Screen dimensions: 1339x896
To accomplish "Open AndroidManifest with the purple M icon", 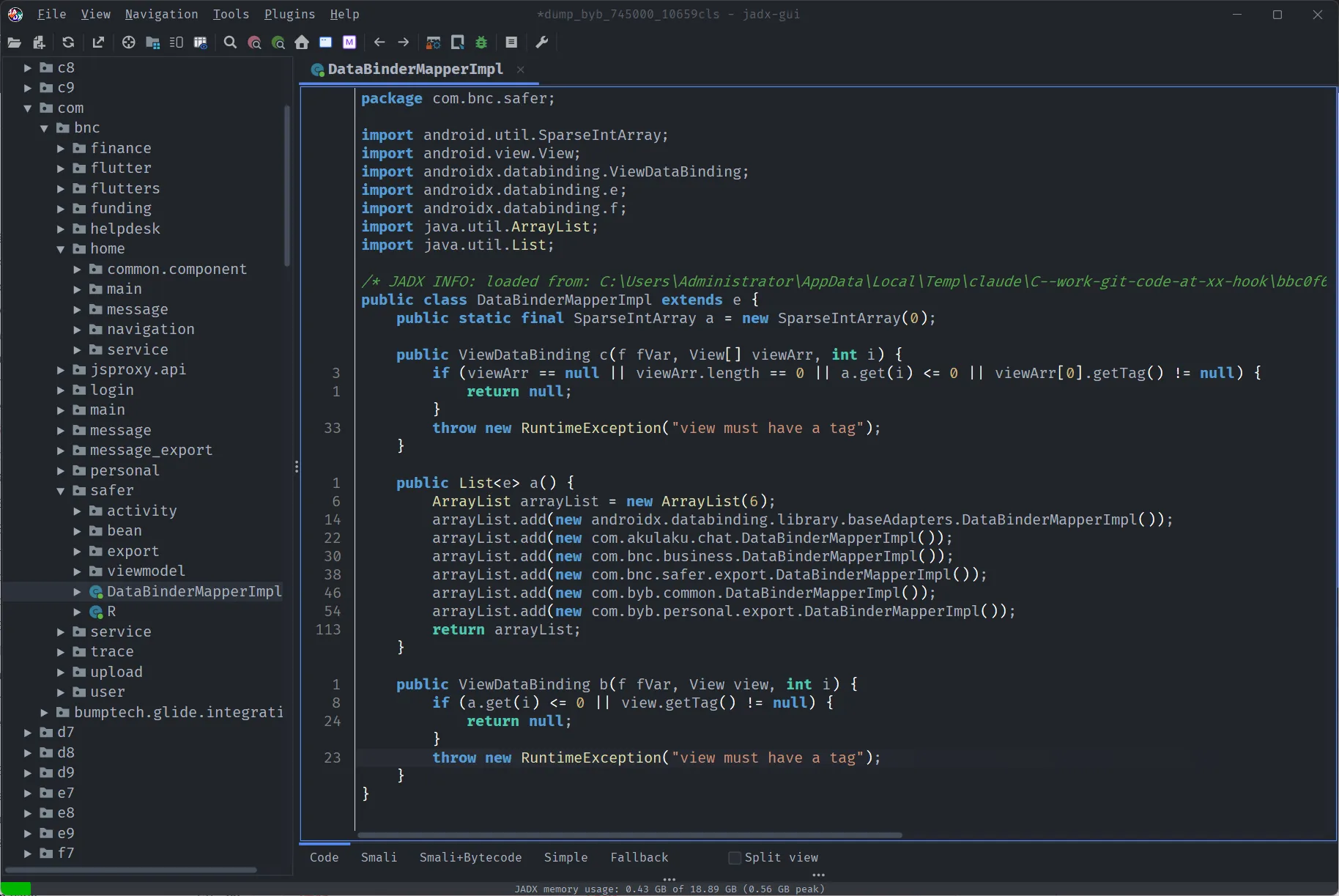I will coord(349,42).
